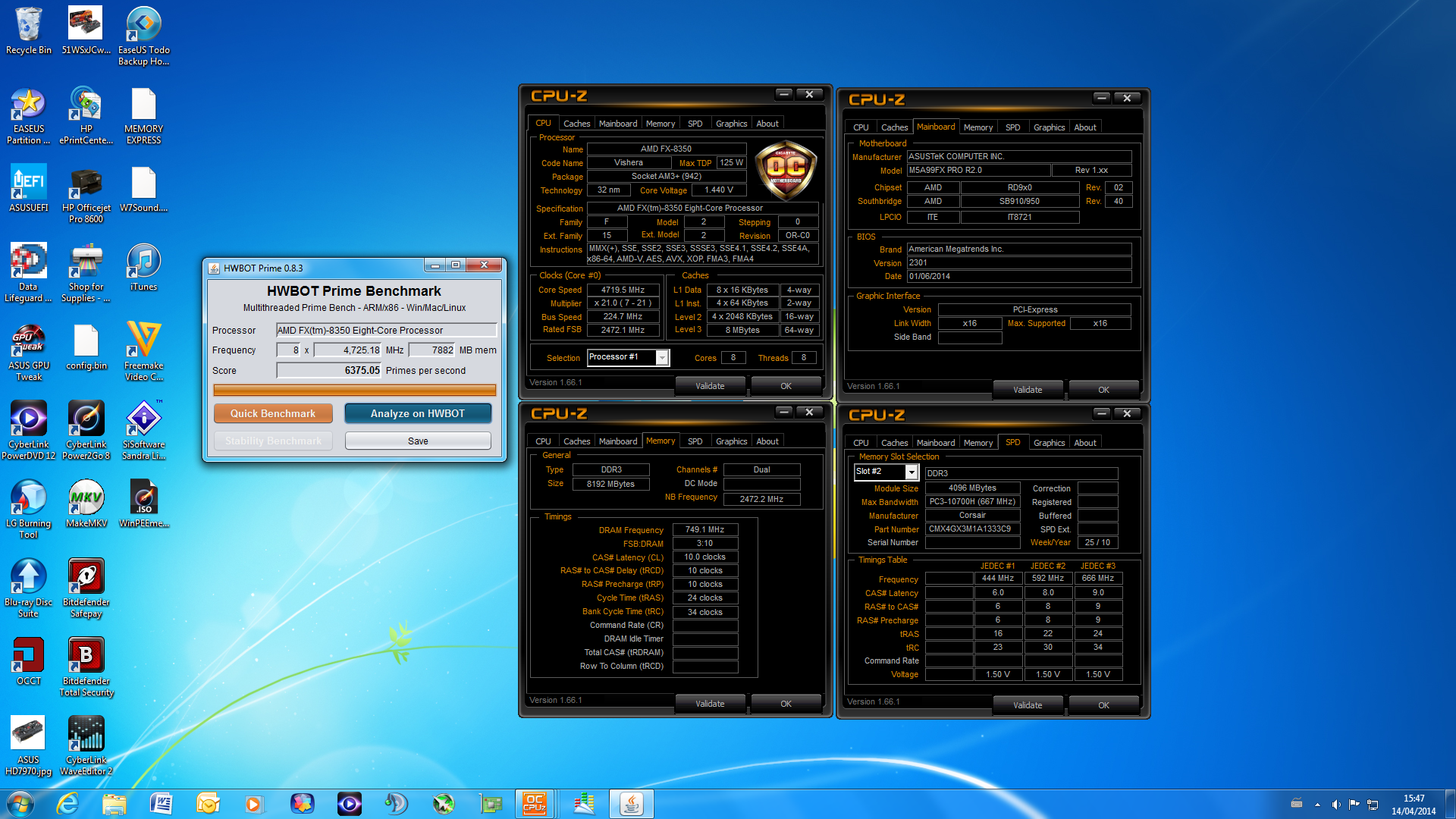The height and width of the screenshot is (819, 1456).
Task: Switch to Caches tab in CPU window
Action: click(x=576, y=124)
